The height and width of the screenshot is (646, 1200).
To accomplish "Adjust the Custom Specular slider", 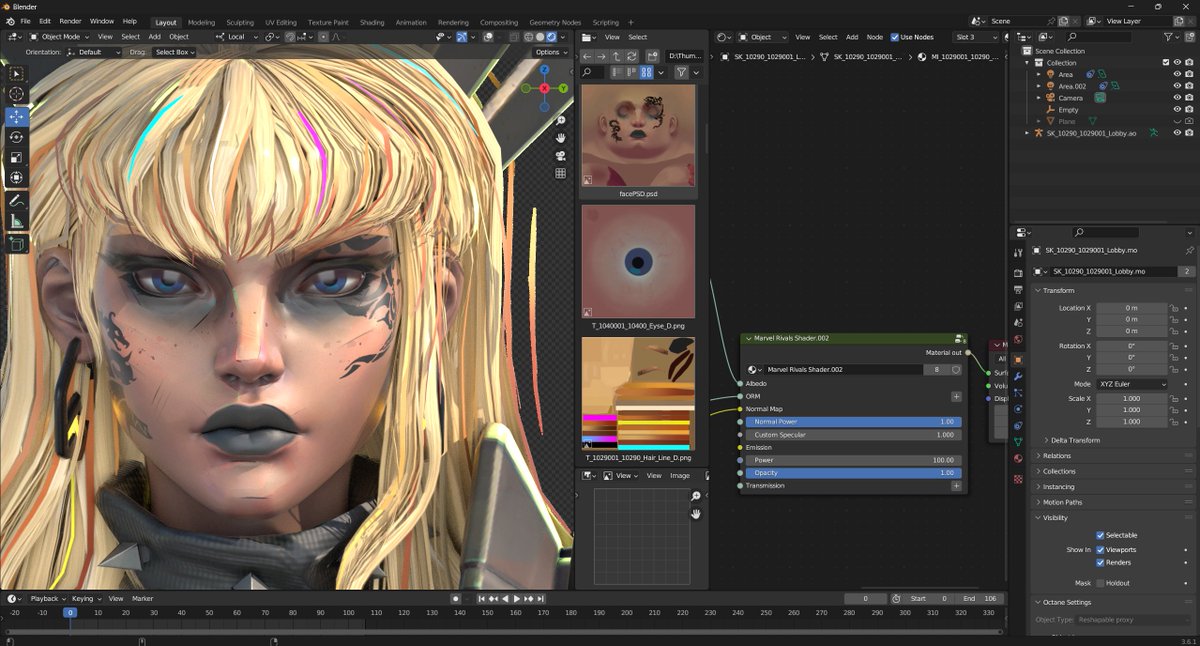I will click(x=854, y=435).
